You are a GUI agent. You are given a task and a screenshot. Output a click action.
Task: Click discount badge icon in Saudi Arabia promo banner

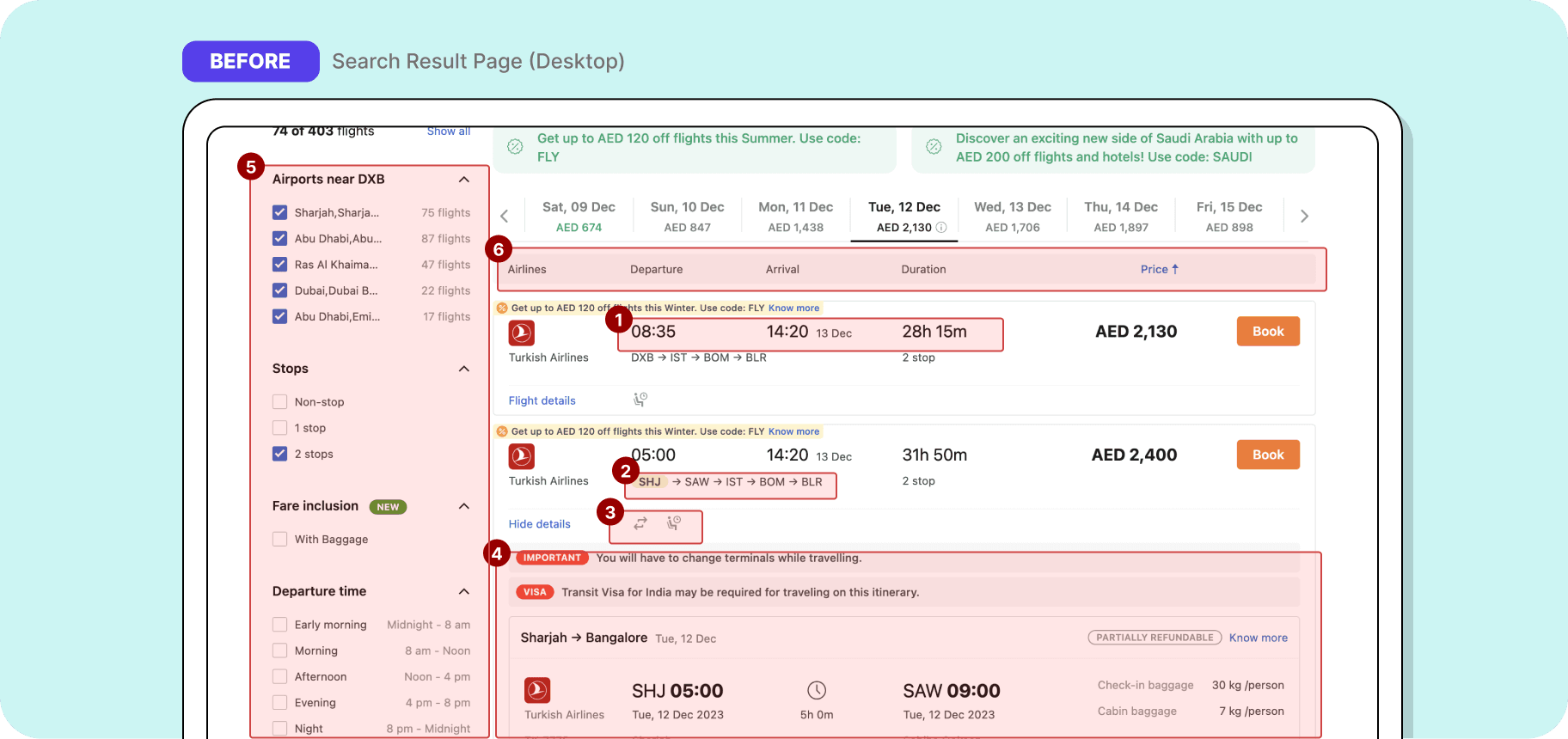pyautogui.click(x=934, y=147)
